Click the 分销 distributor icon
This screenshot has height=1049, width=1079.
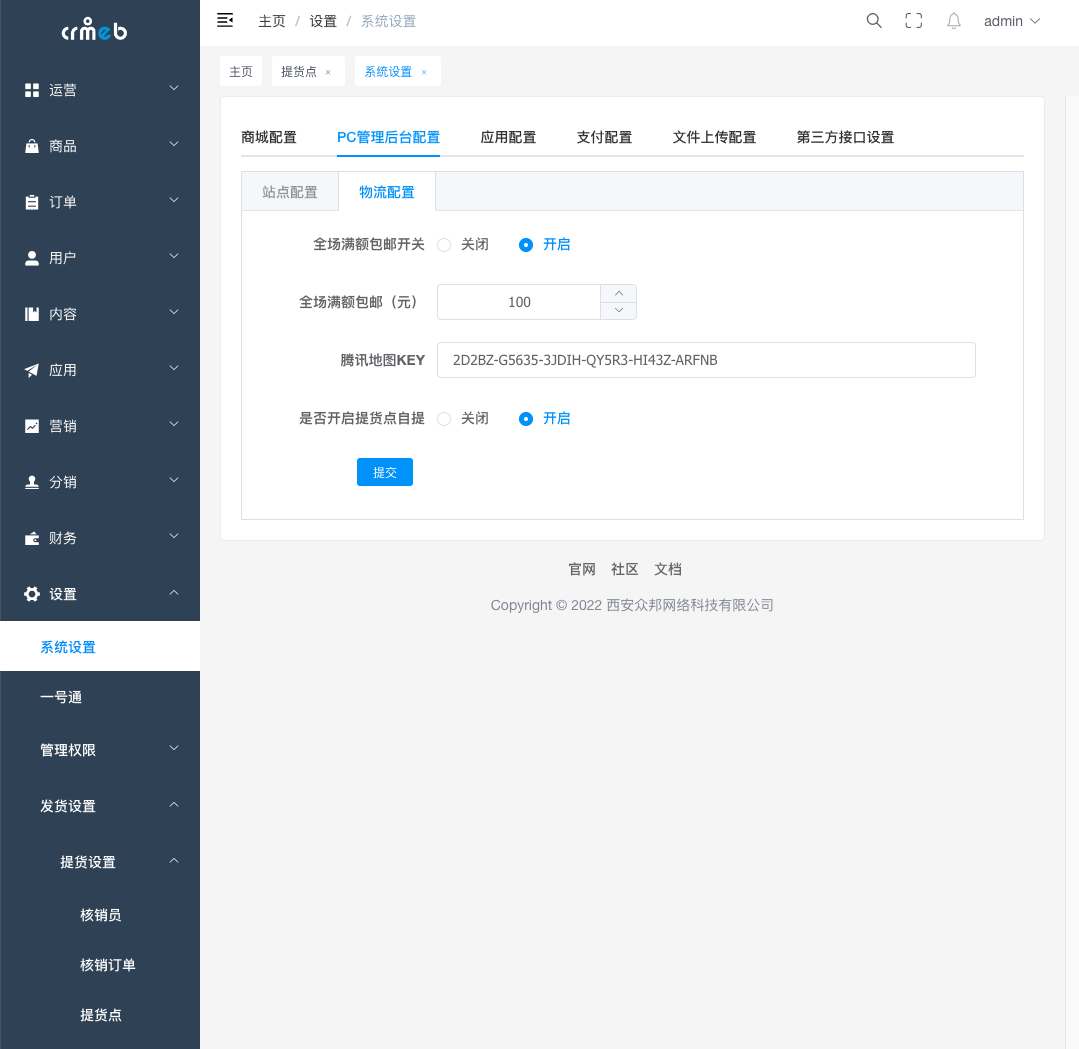(32, 482)
